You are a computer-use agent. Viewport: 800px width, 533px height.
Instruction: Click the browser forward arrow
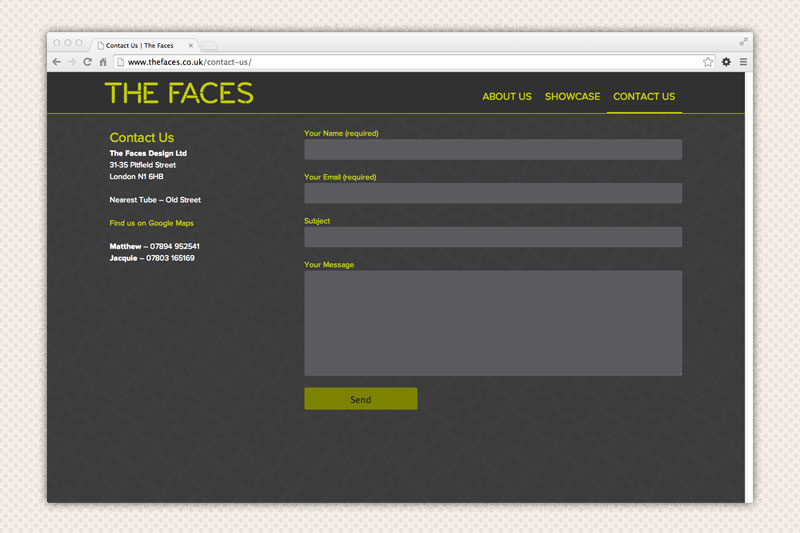coord(72,62)
